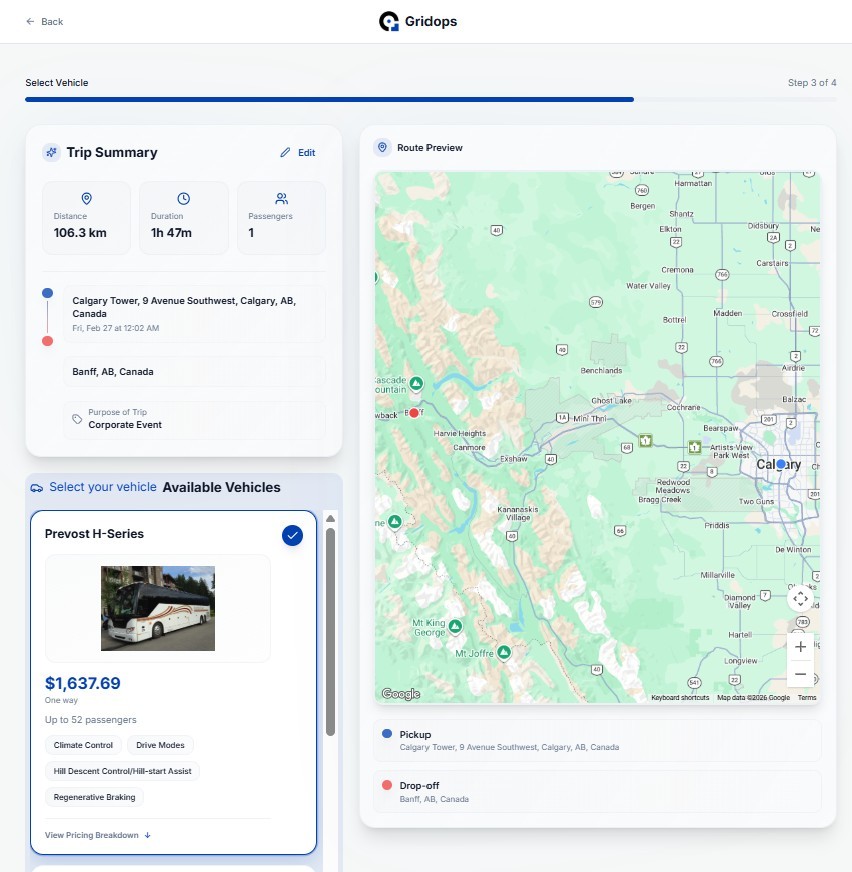Click the Mt Joffre peak marker
Screen dimensions: 852x872
click(504, 652)
